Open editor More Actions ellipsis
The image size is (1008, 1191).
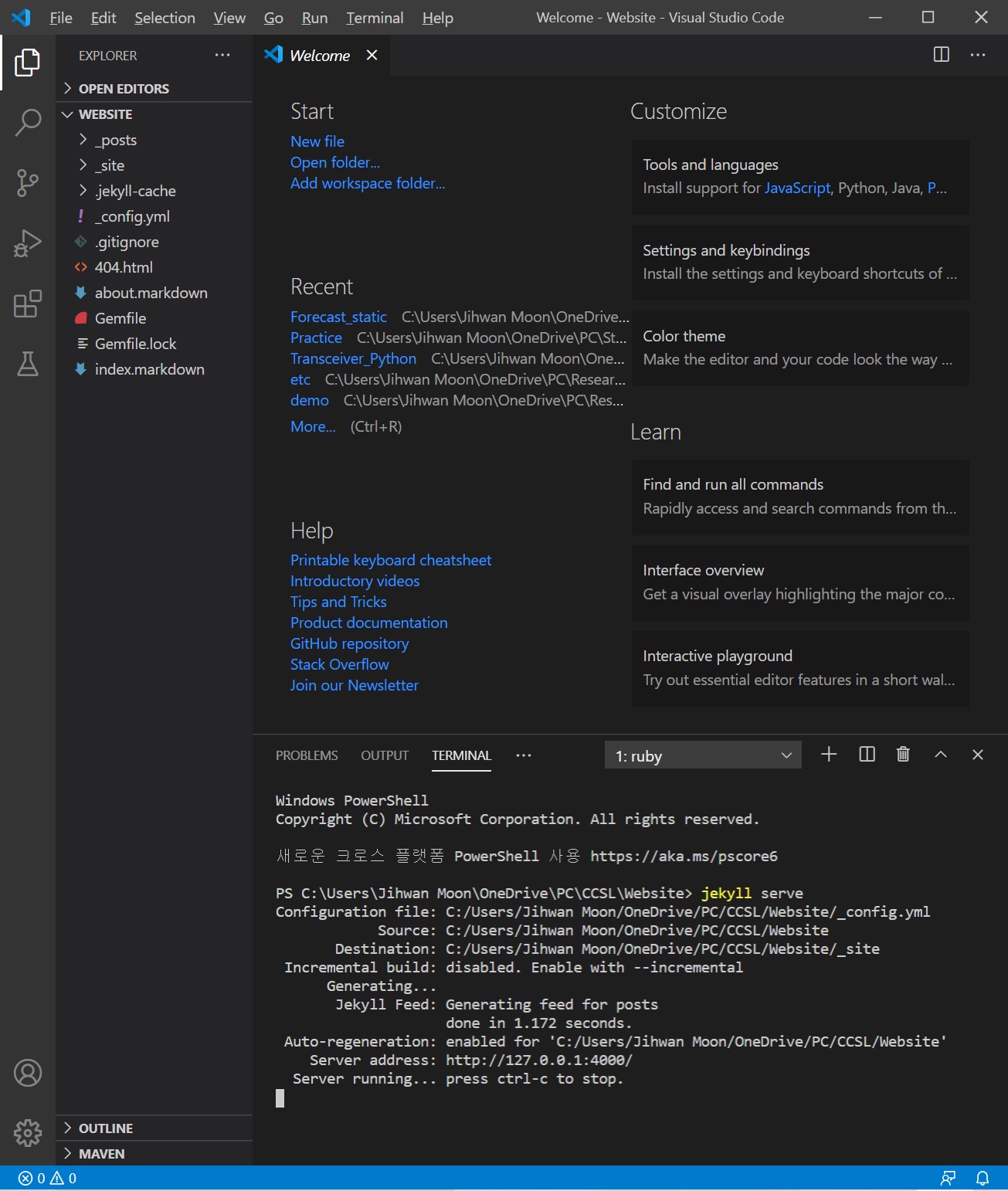tap(978, 55)
